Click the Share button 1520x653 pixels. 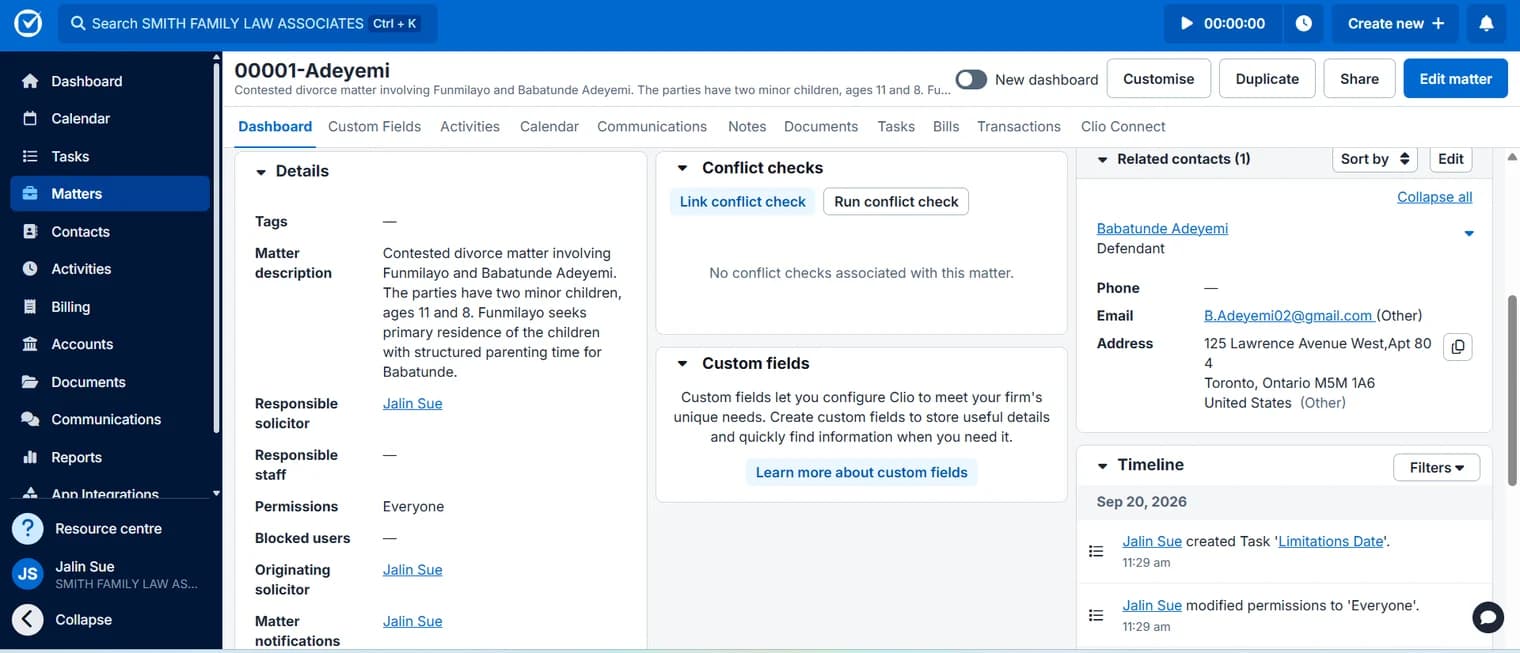[1359, 79]
